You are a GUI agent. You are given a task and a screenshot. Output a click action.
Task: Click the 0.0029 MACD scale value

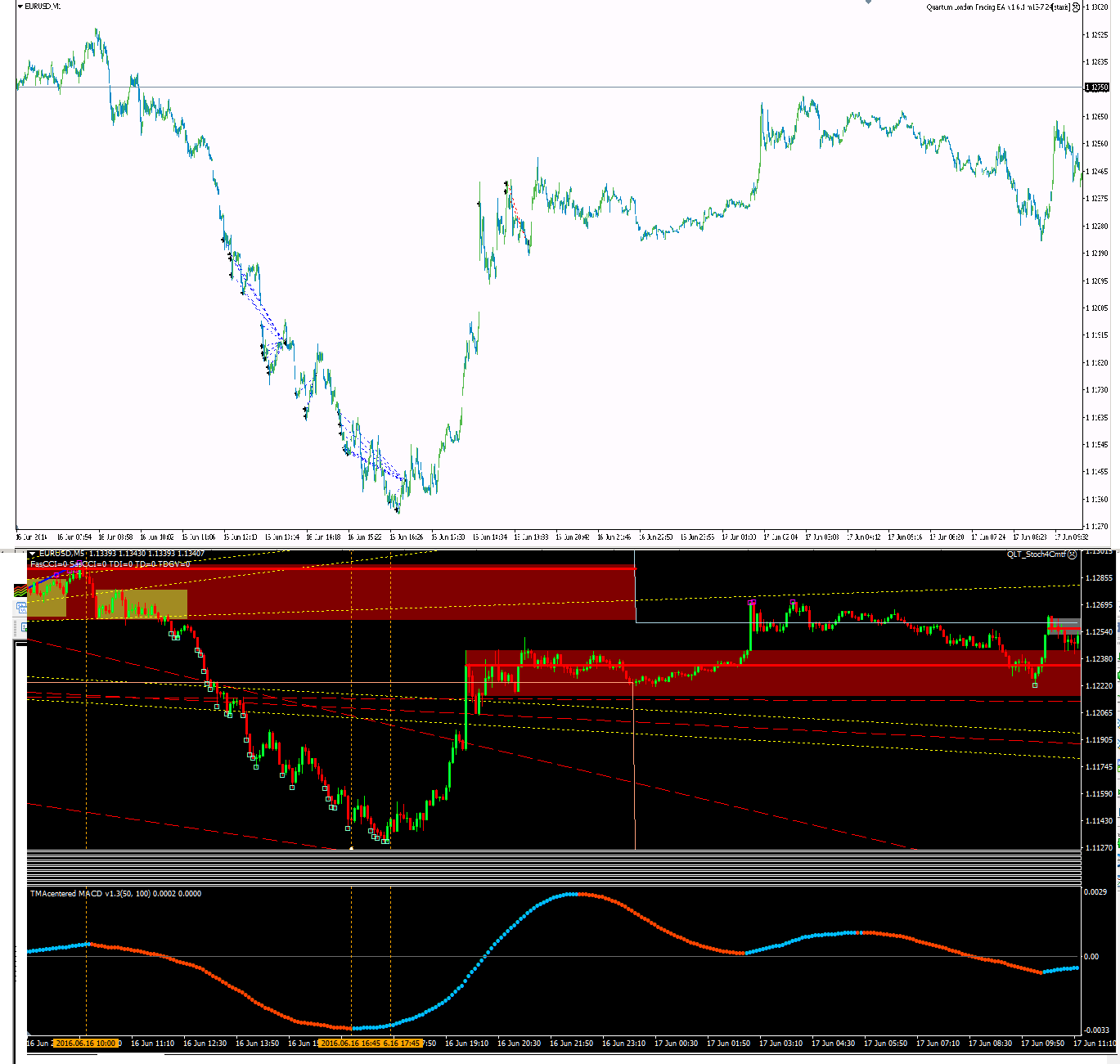(1096, 891)
